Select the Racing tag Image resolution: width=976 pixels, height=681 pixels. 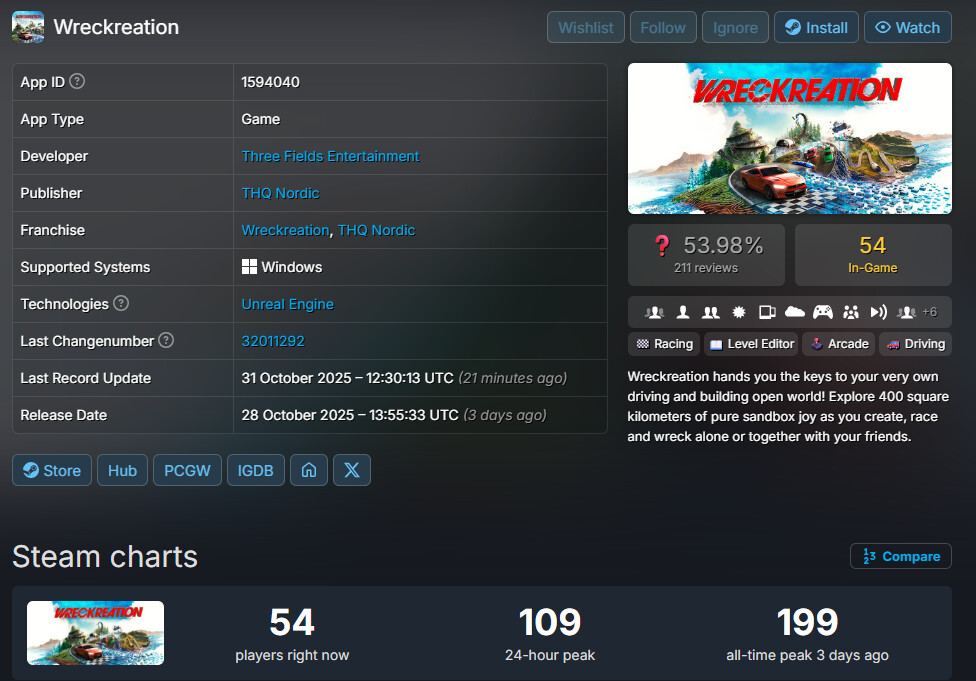(x=664, y=344)
